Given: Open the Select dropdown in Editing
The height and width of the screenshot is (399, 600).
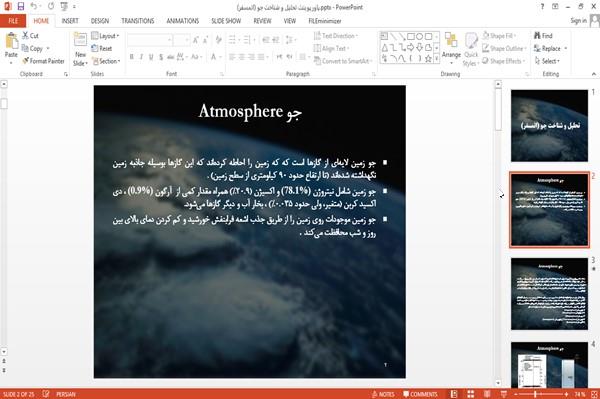Looking at the screenshot, I should [547, 61].
